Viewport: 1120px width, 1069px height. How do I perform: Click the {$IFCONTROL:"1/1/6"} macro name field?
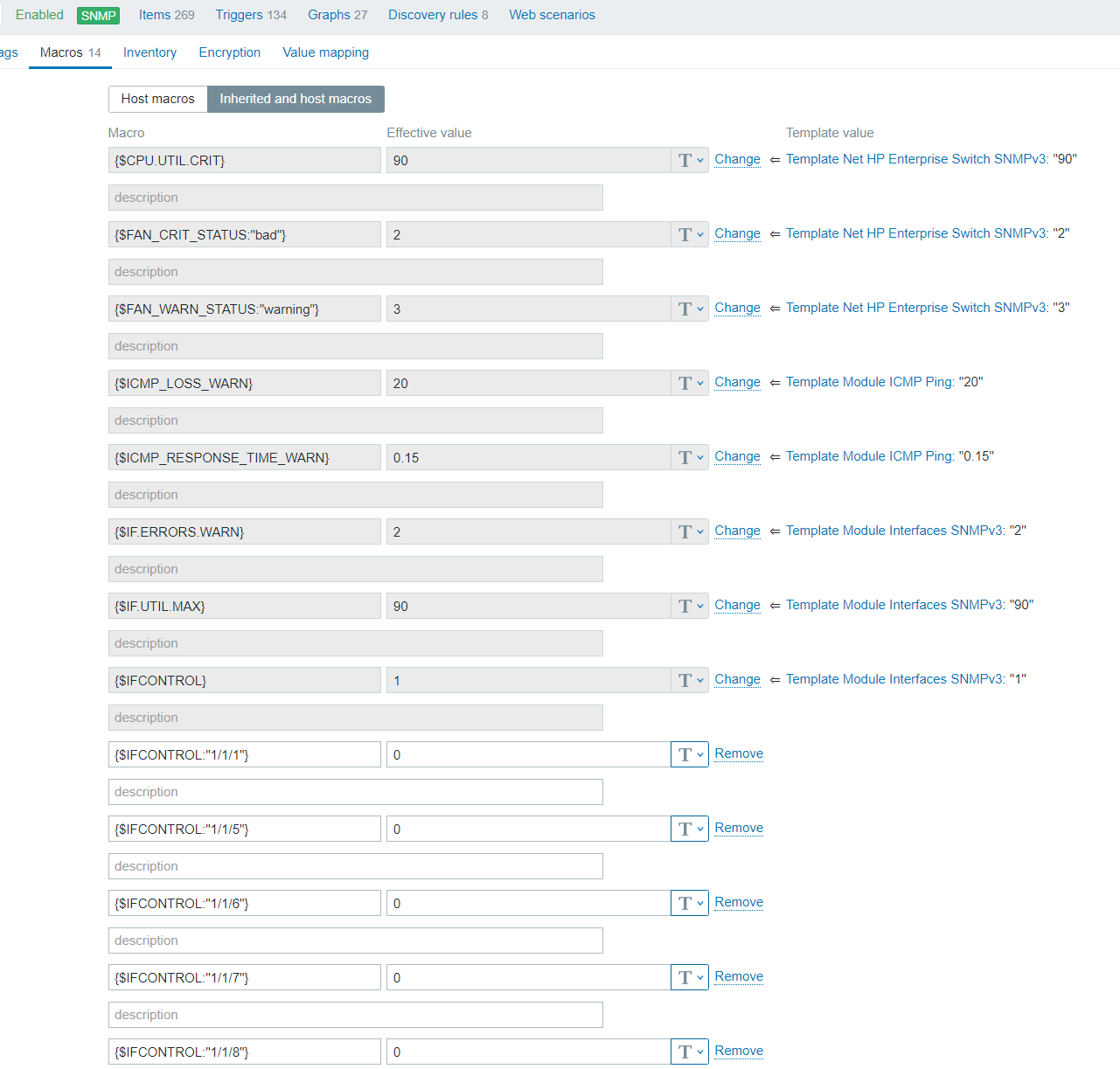coord(245,903)
